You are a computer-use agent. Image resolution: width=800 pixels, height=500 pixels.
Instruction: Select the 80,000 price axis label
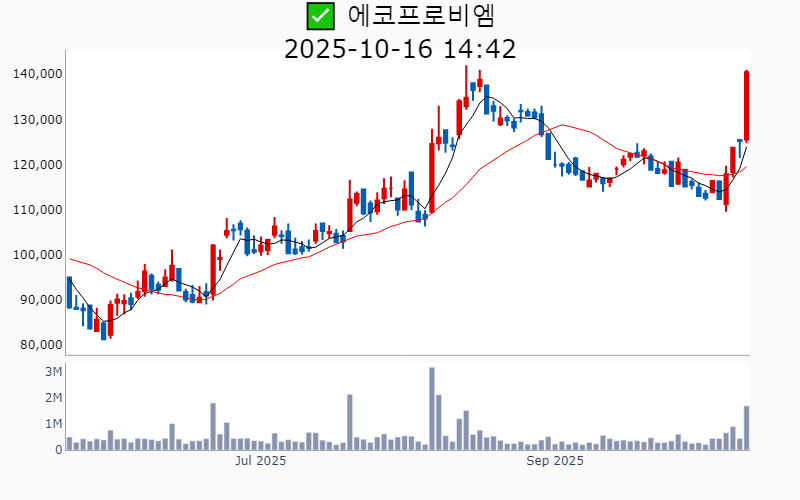(x=41, y=344)
